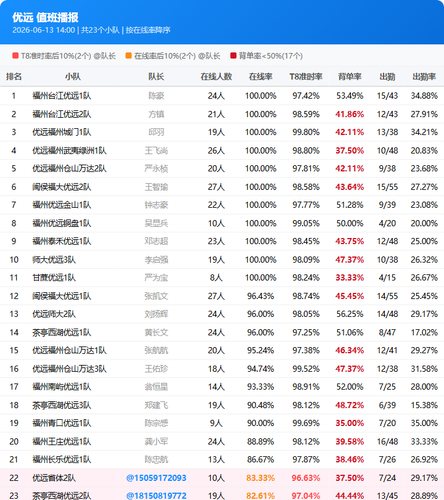Click the 队长 column header
The image size is (444, 500).
156,77
